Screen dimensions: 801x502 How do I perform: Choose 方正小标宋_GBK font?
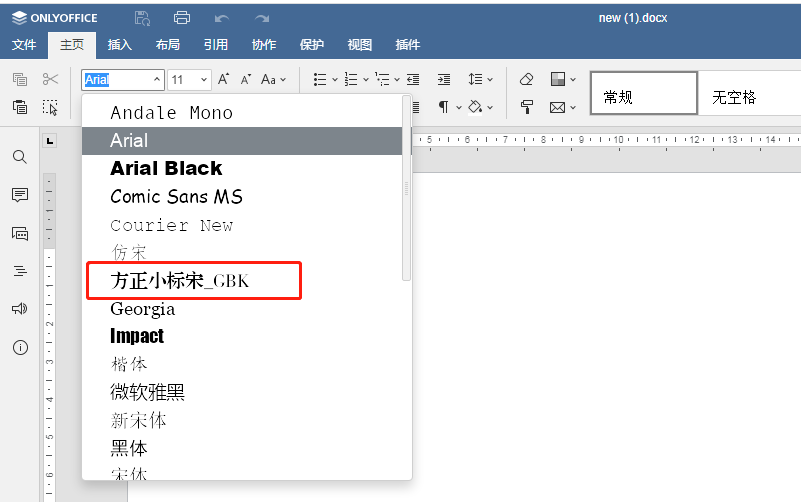pos(242,281)
